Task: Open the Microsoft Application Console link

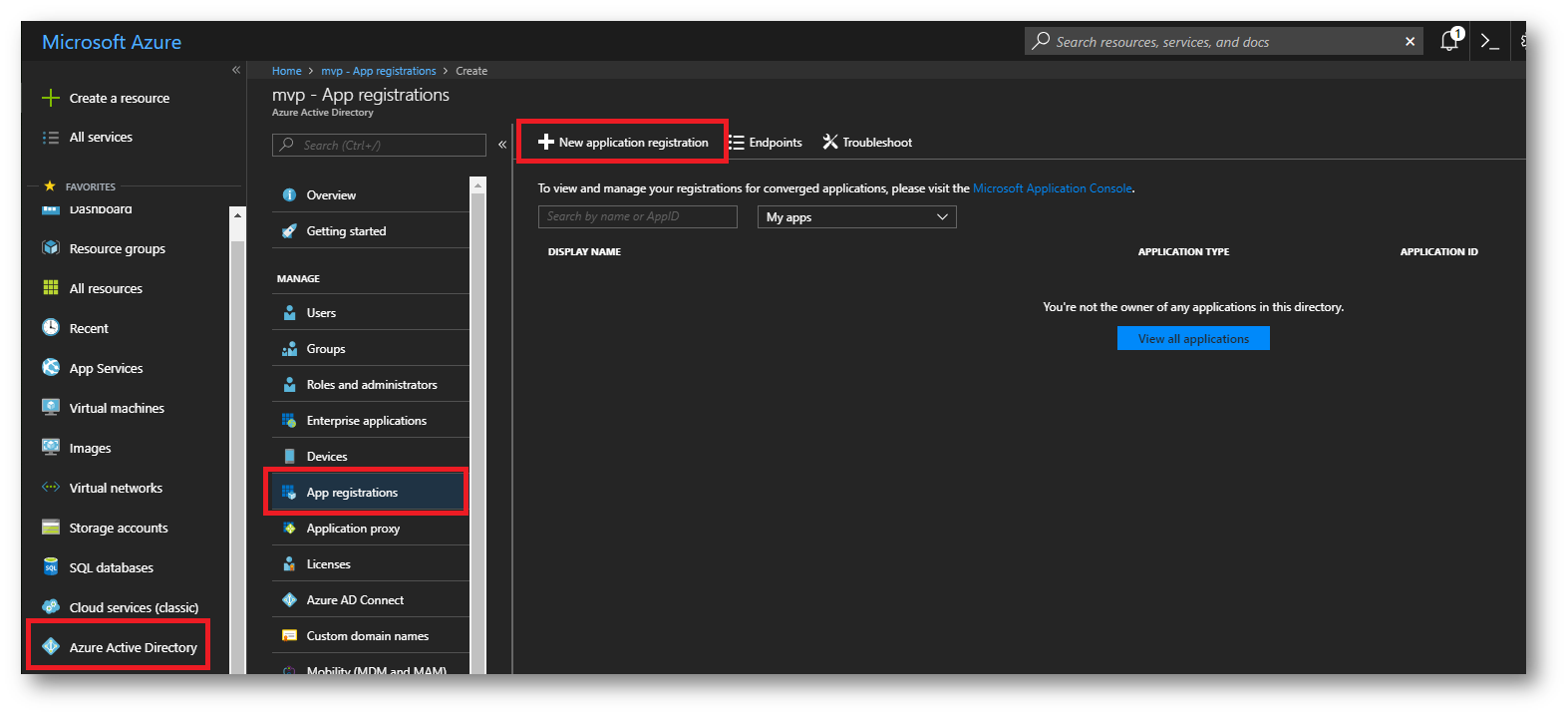Action: [1053, 188]
